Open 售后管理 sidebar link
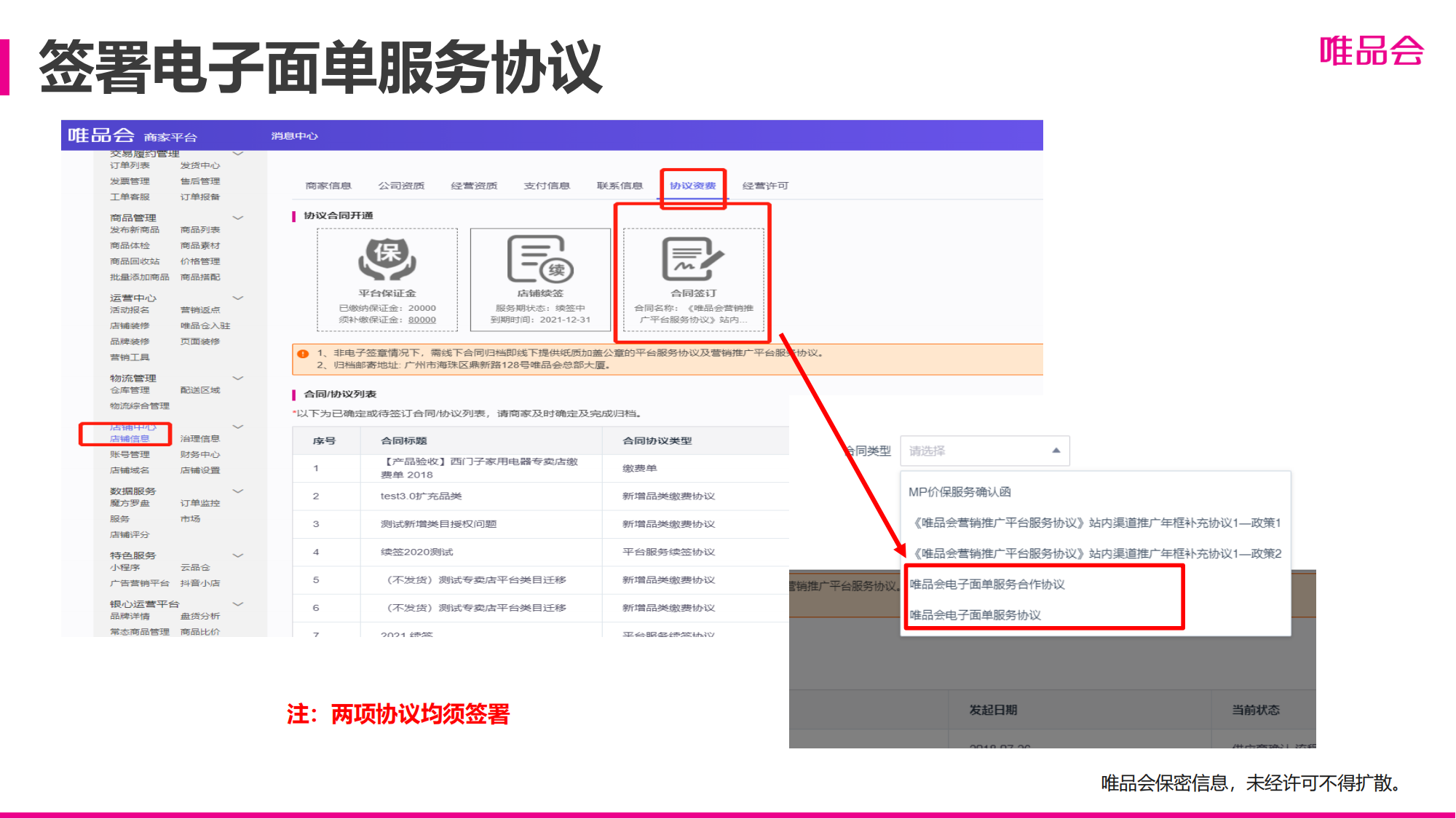The width and height of the screenshot is (1456, 819). point(200,181)
